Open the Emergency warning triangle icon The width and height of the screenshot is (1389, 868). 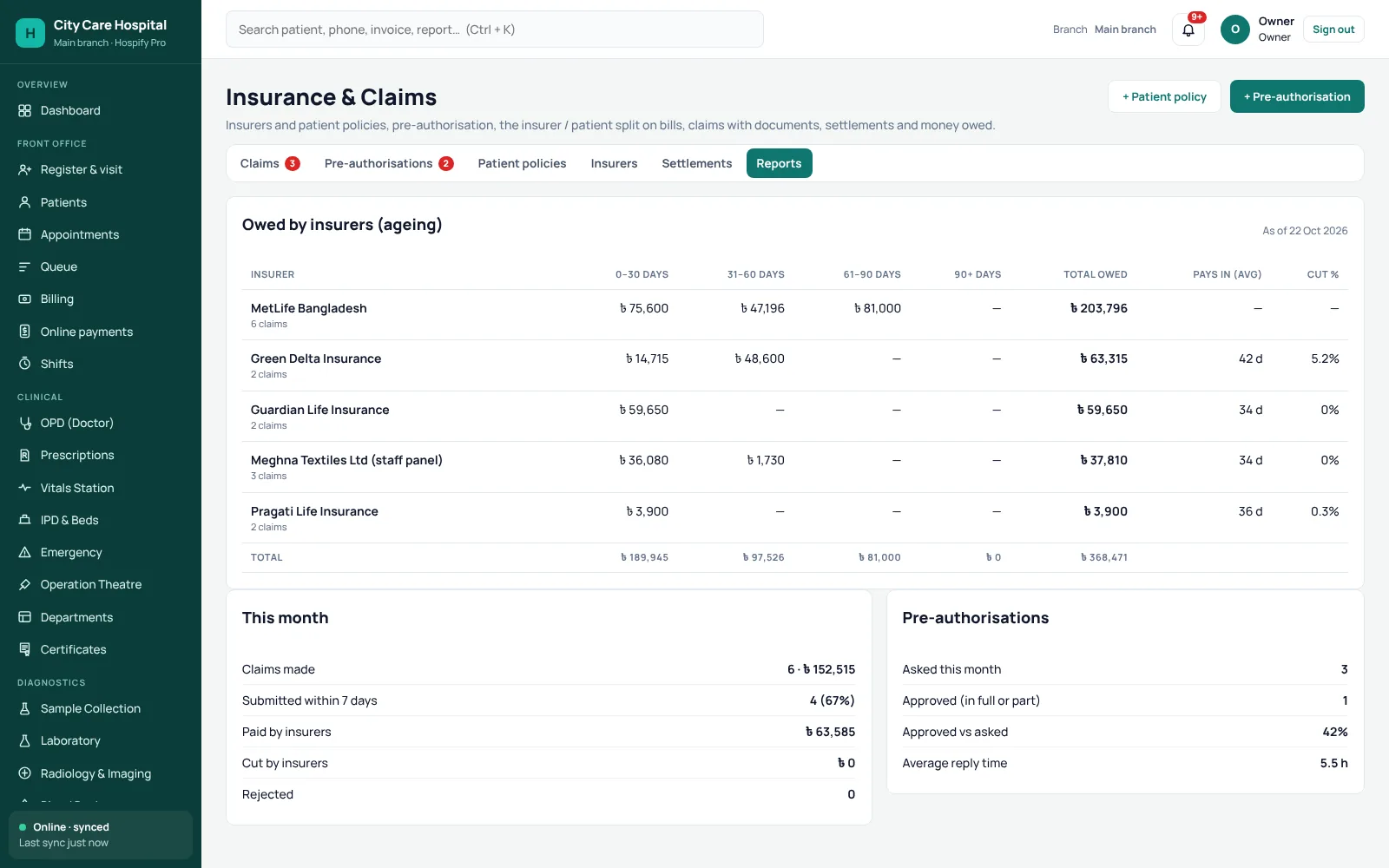click(24, 552)
